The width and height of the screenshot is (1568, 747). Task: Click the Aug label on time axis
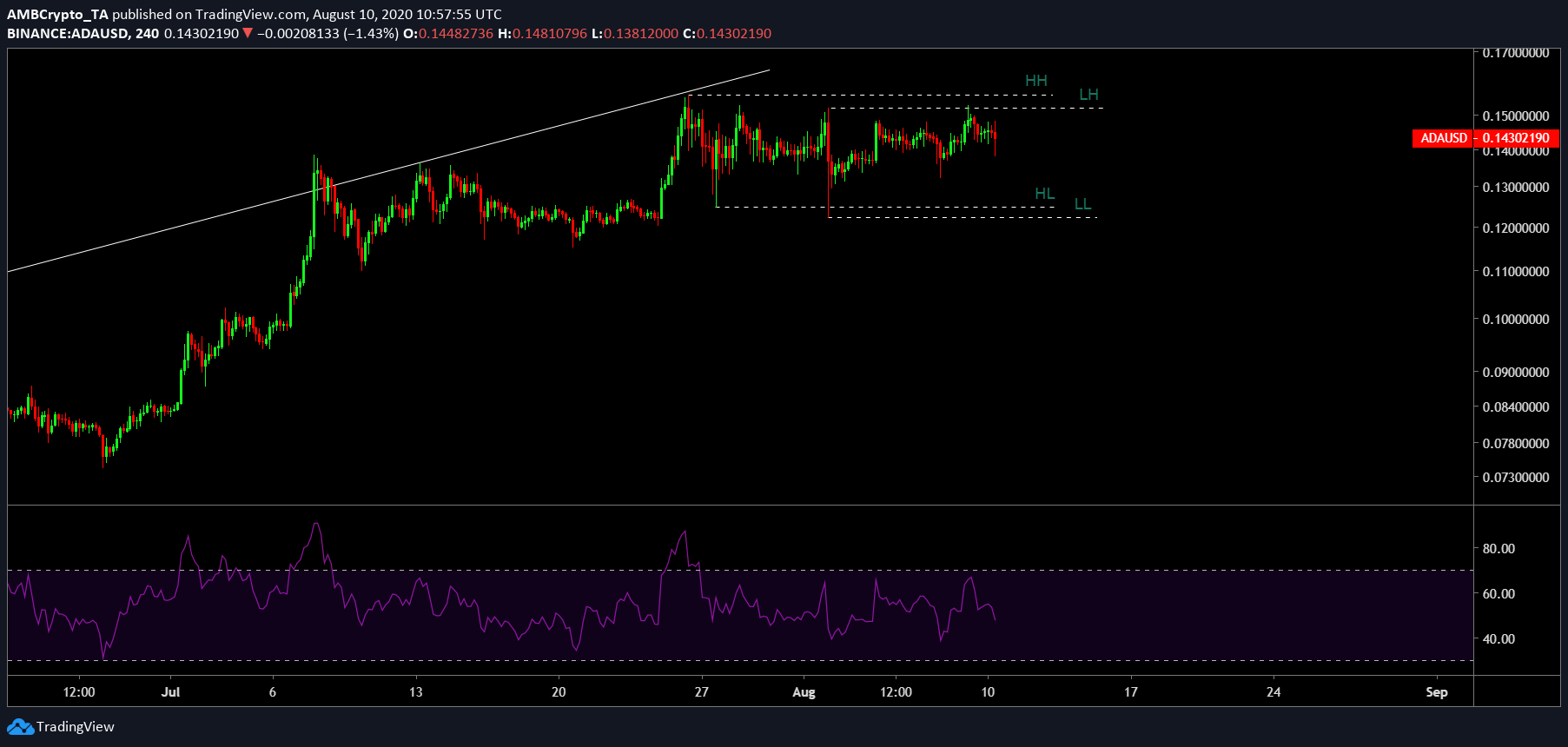point(804,692)
